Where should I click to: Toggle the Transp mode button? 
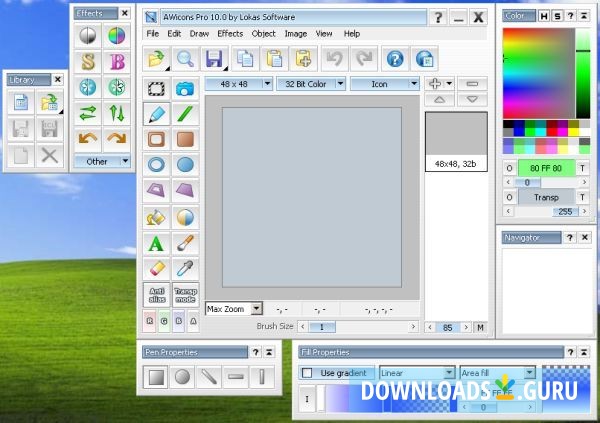[x=185, y=295]
